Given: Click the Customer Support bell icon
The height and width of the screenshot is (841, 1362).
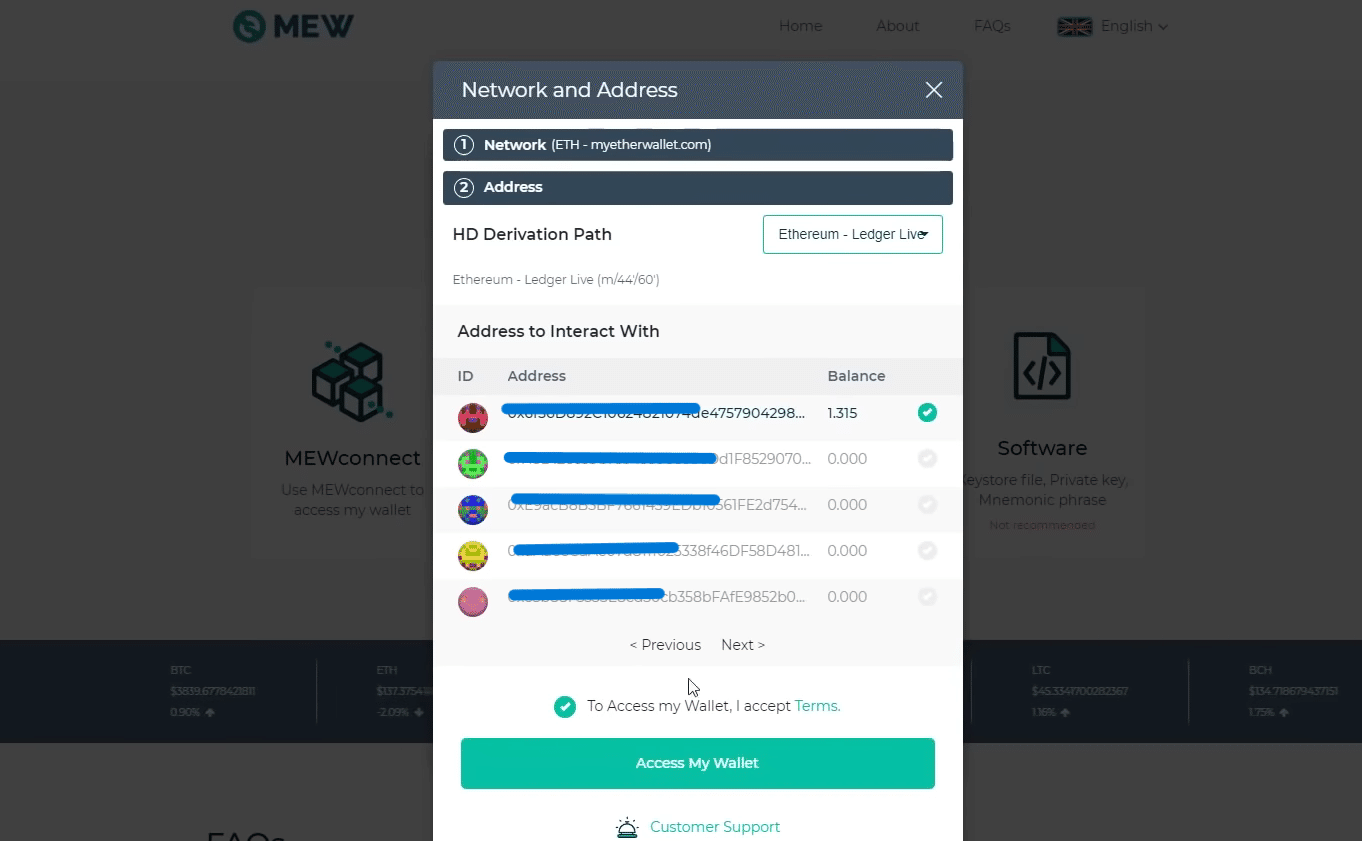Looking at the screenshot, I should click(x=627, y=828).
